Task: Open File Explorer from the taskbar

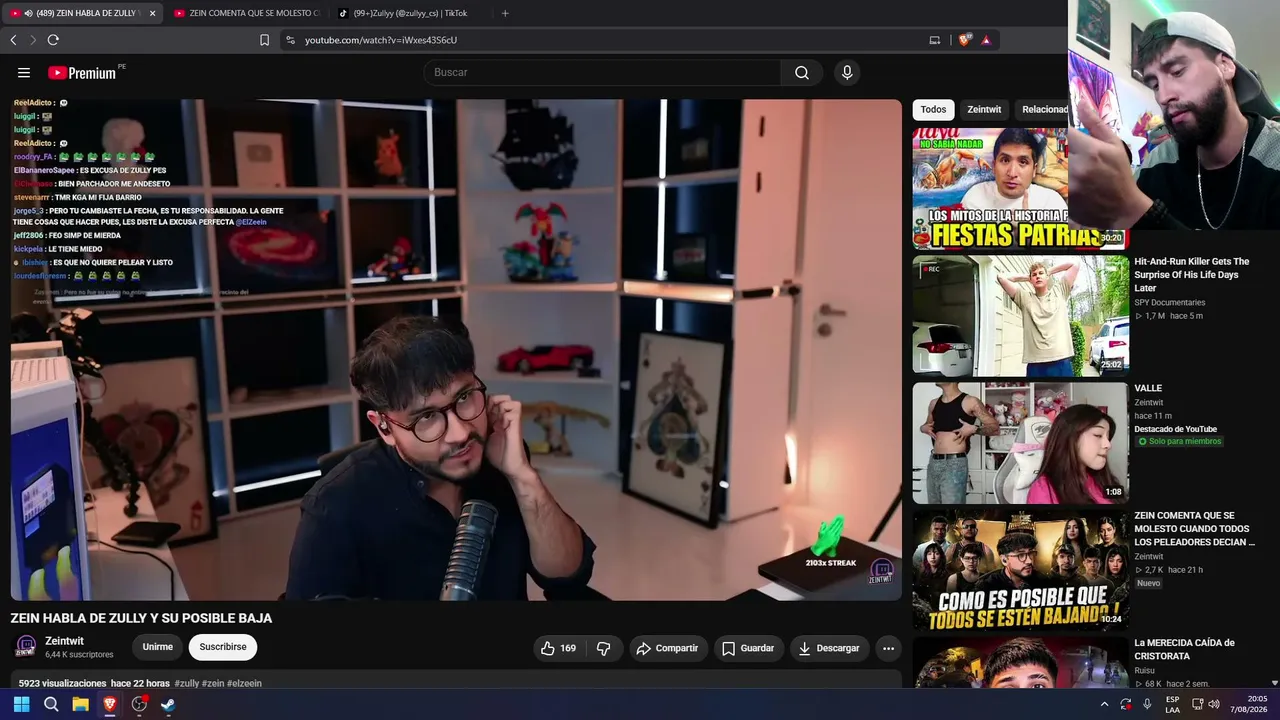Action: point(80,704)
